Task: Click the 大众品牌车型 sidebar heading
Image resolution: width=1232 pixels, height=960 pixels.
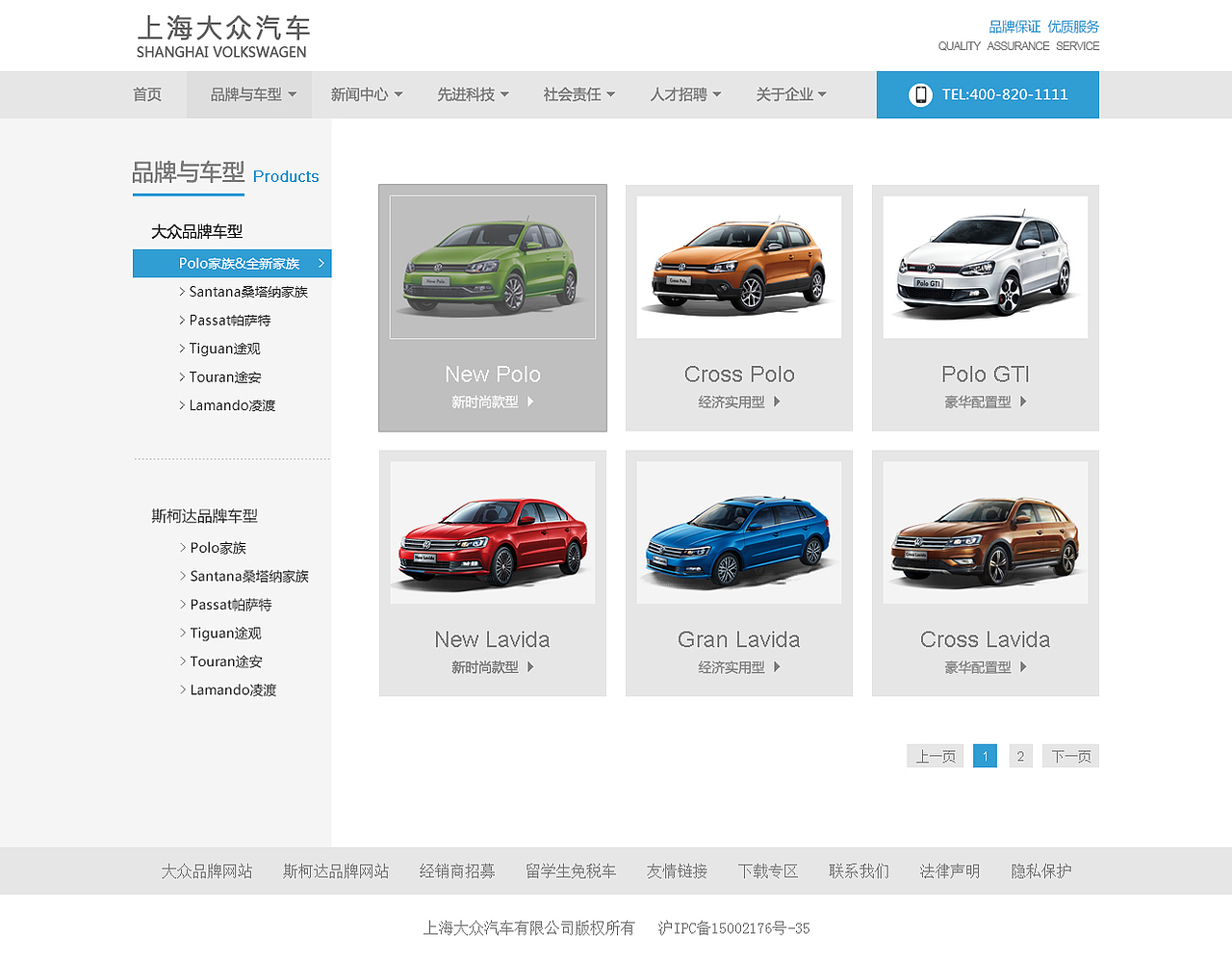Action: point(197,231)
